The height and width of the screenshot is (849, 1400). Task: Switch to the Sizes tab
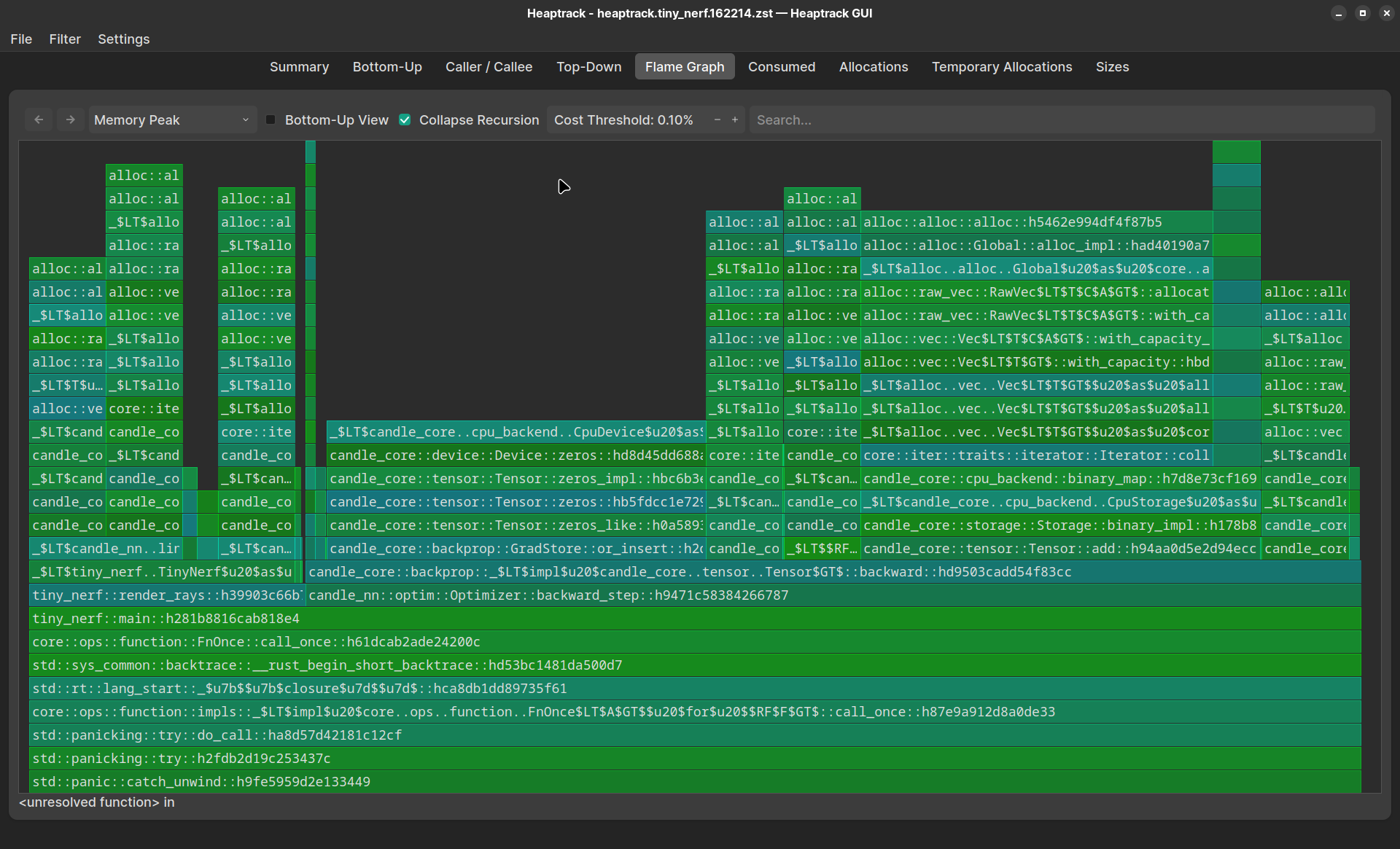point(1112,66)
